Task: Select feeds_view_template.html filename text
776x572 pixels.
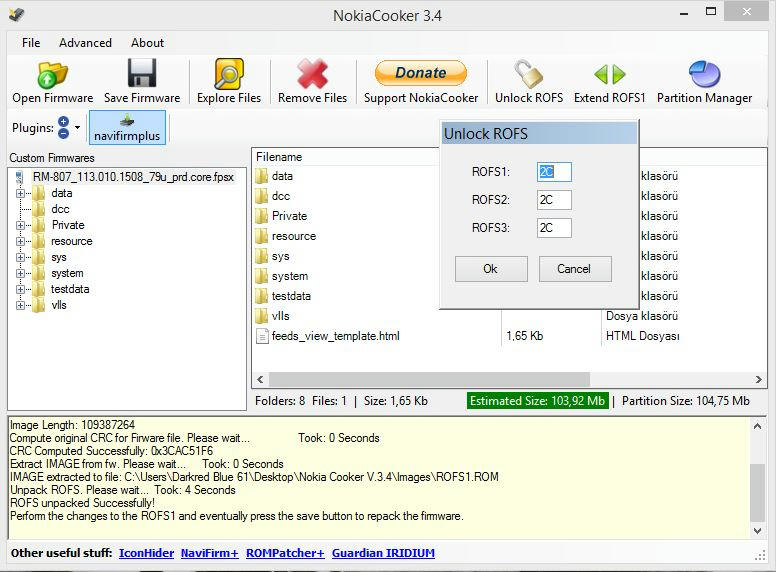Action: (336, 336)
